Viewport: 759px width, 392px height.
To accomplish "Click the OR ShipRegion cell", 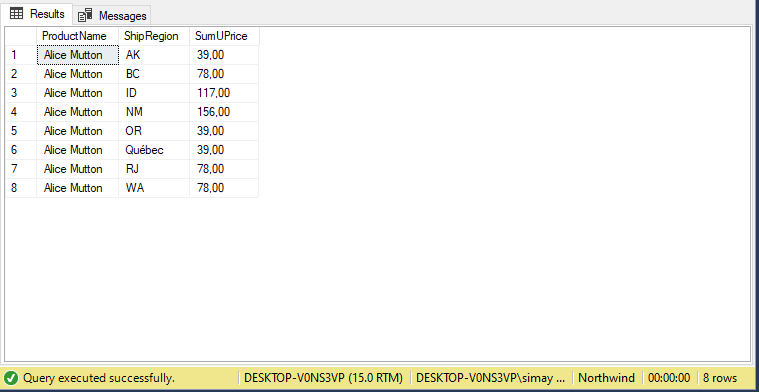I will click(154, 131).
